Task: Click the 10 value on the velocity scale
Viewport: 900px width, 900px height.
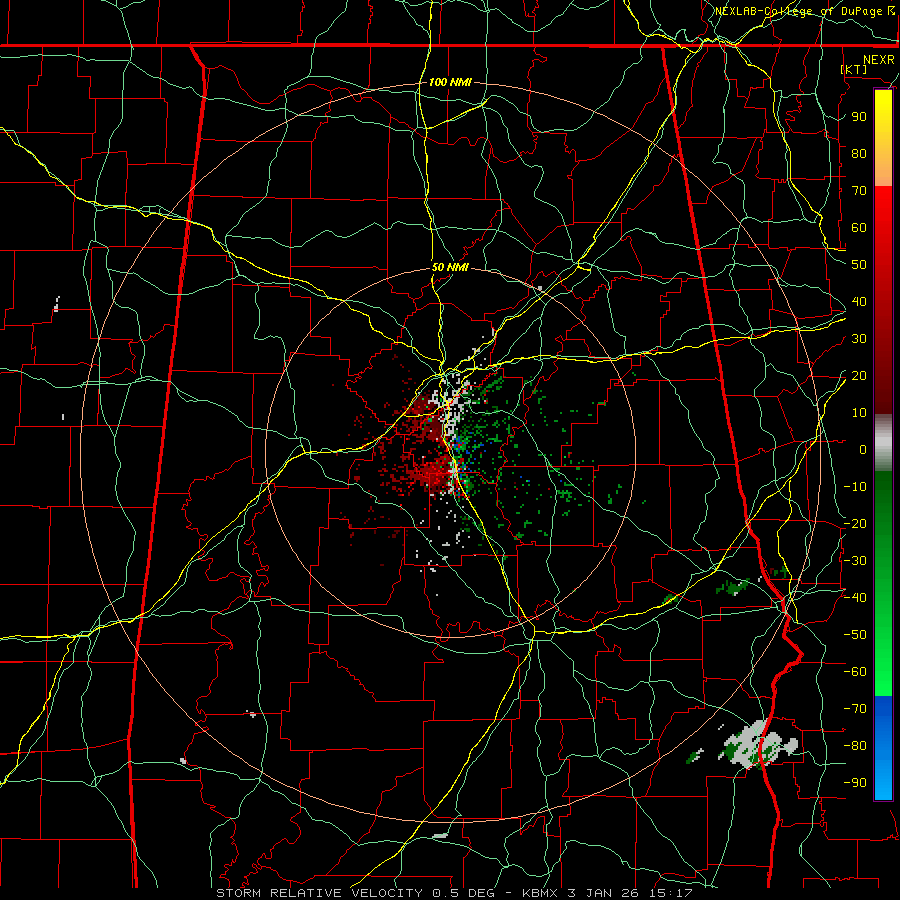Action: coord(859,413)
